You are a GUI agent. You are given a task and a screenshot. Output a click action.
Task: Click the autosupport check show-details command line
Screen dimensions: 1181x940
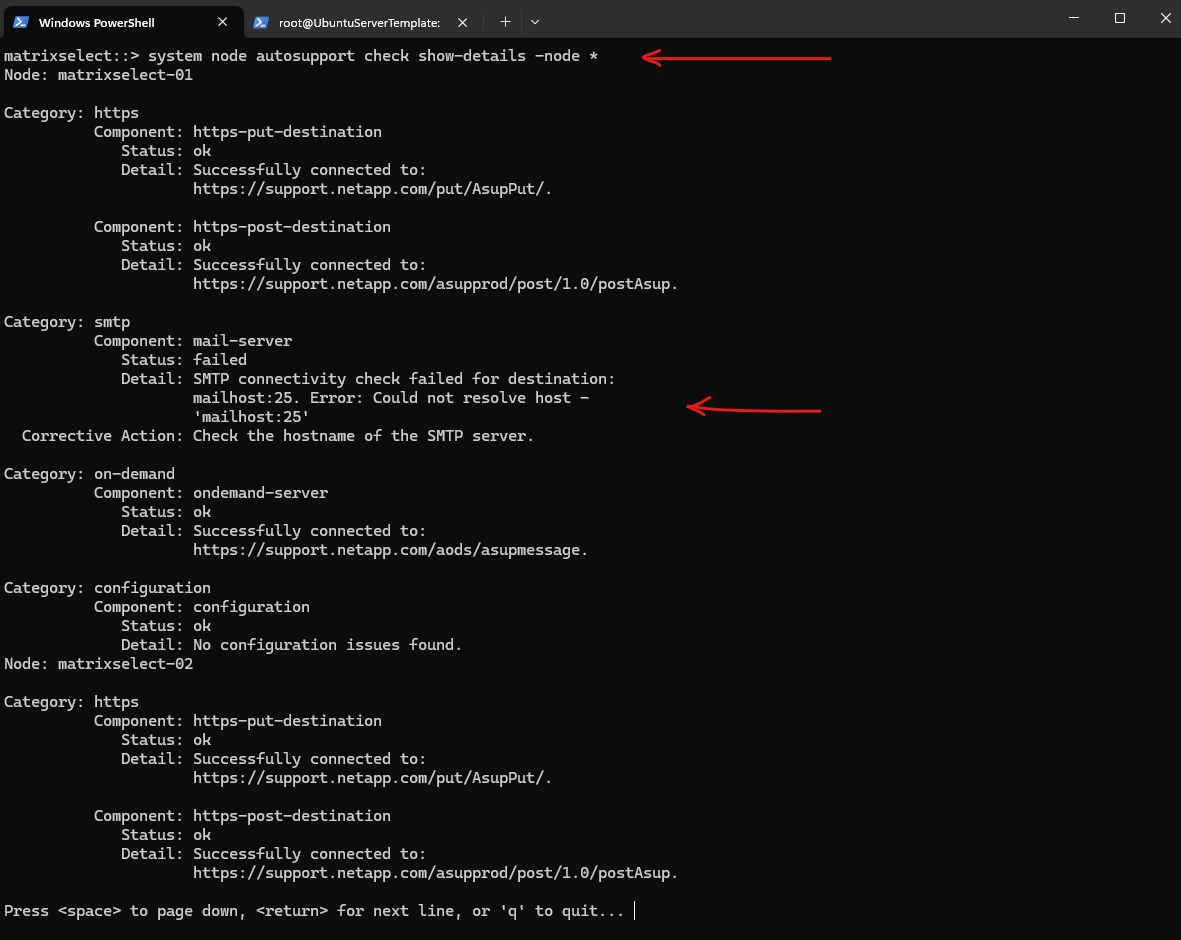[301, 56]
